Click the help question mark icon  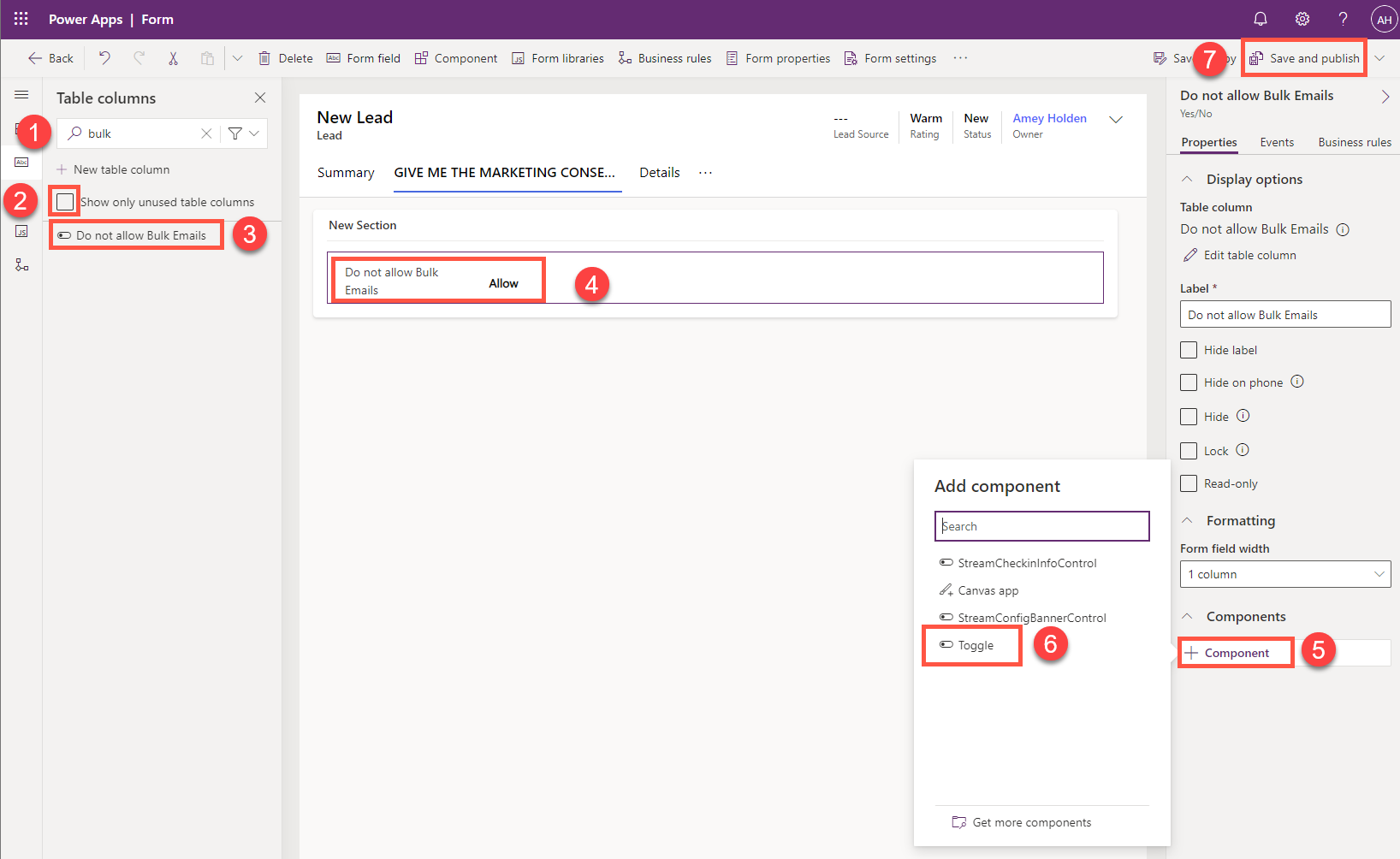(1342, 18)
